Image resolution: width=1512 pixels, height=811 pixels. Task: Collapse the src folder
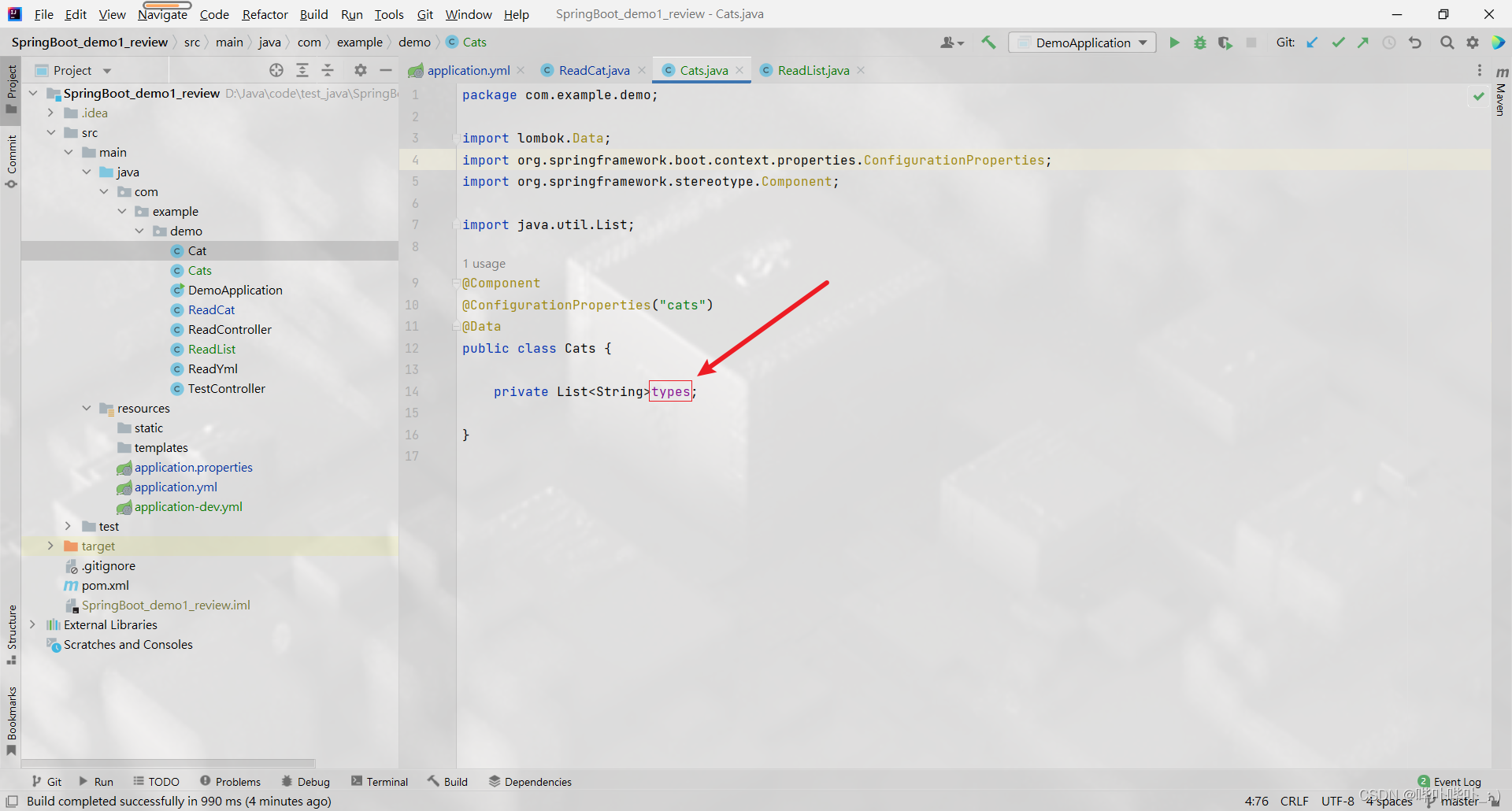(50, 132)
